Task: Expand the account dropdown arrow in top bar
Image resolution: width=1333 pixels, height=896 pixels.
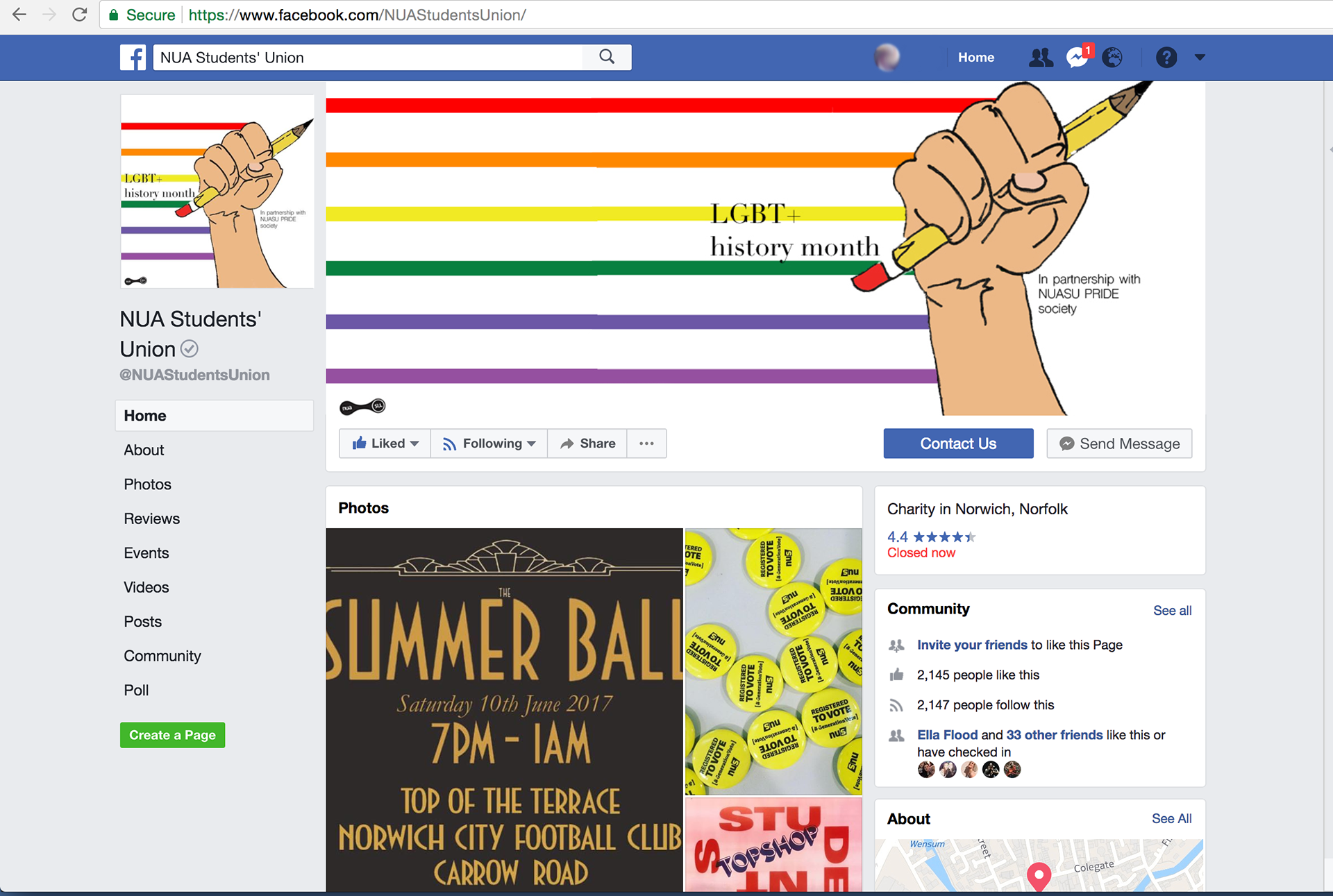Action: click(1200, 58)
